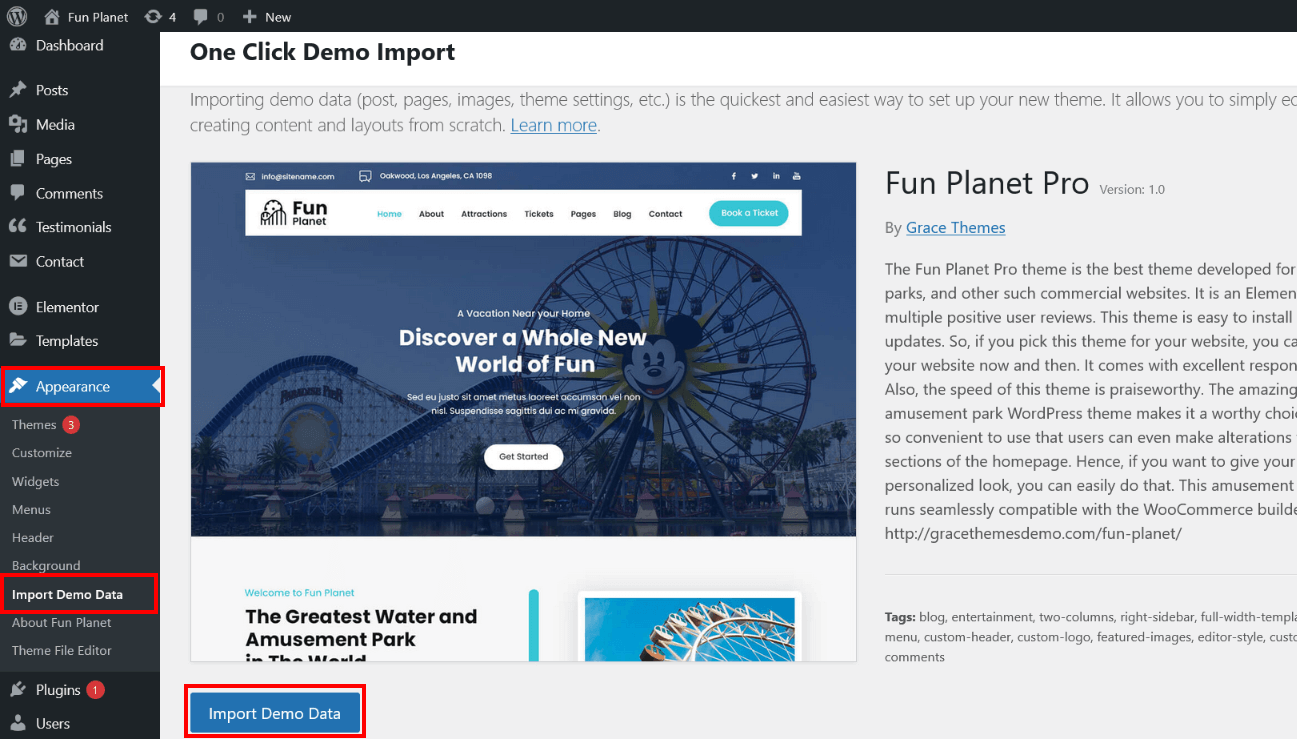The width and height of the screenshot is (1297, 739).
Task: Click the Ferris wheel thumbnail in preview
Action: [689, 629]
